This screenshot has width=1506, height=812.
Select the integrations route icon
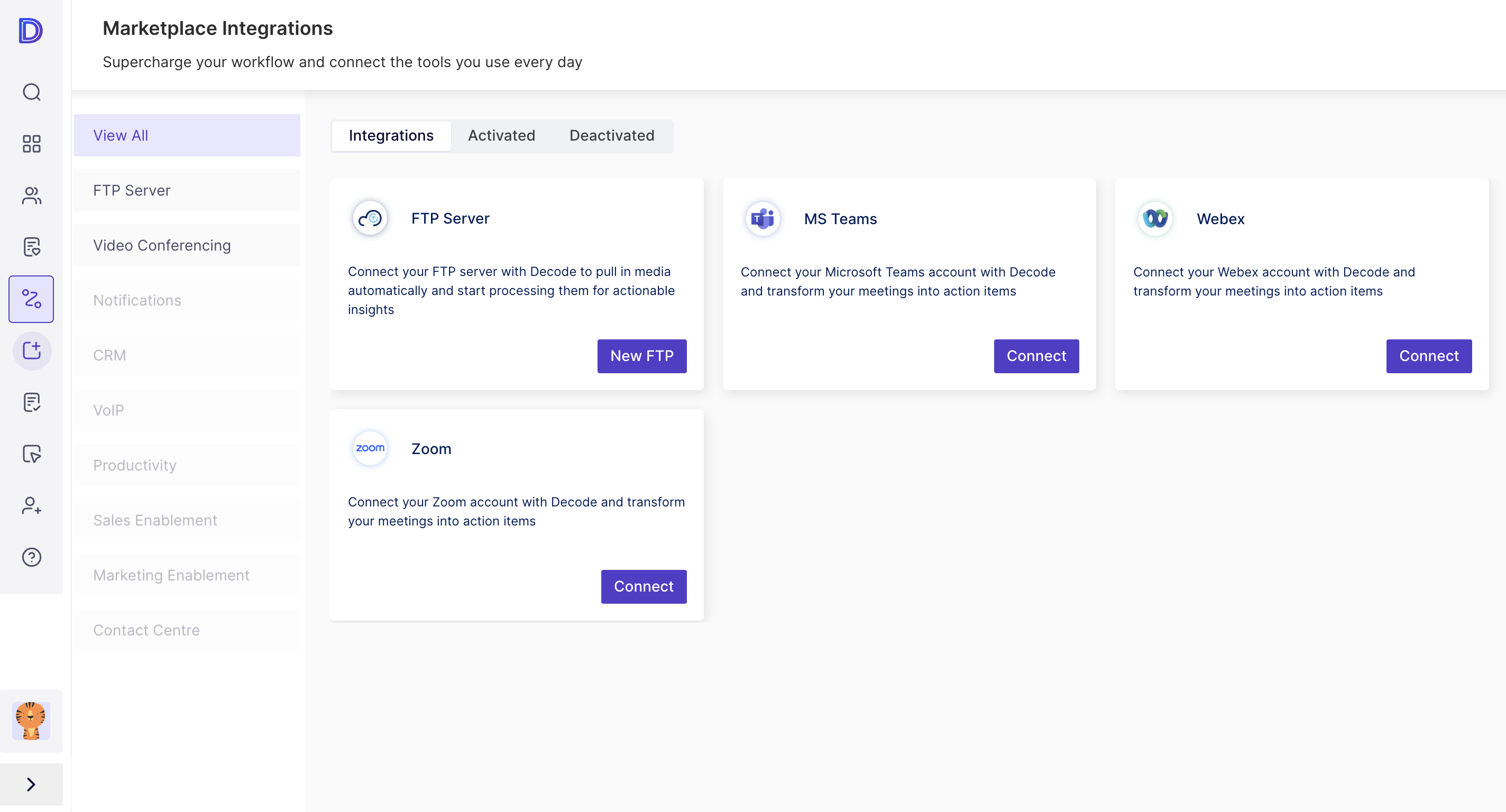32,299
